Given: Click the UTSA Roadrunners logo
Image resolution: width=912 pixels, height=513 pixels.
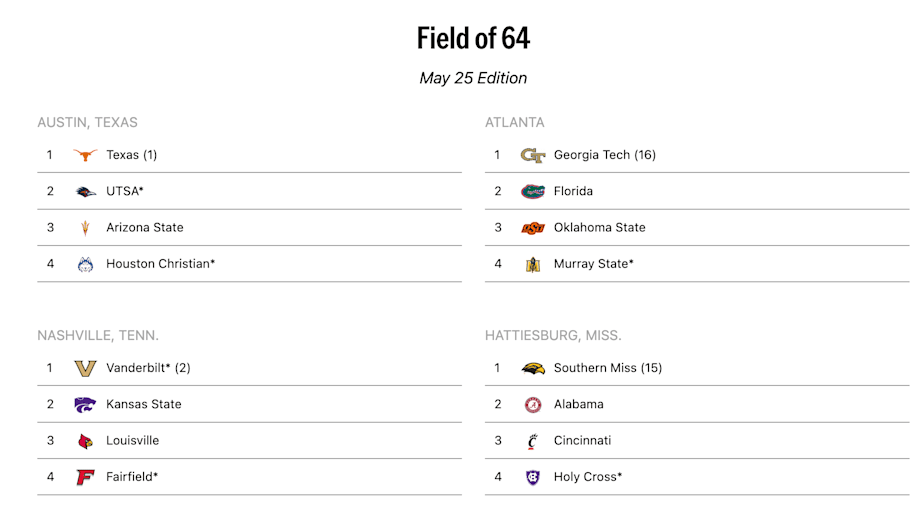Looking at the screenshot, I should pyautogui.click(x=86, y=191).
